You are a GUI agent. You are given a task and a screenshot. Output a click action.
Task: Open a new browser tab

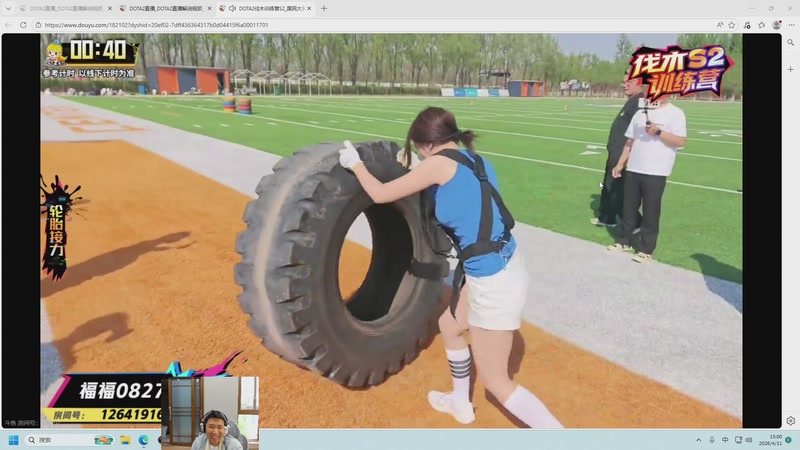(x=324, y=8)
